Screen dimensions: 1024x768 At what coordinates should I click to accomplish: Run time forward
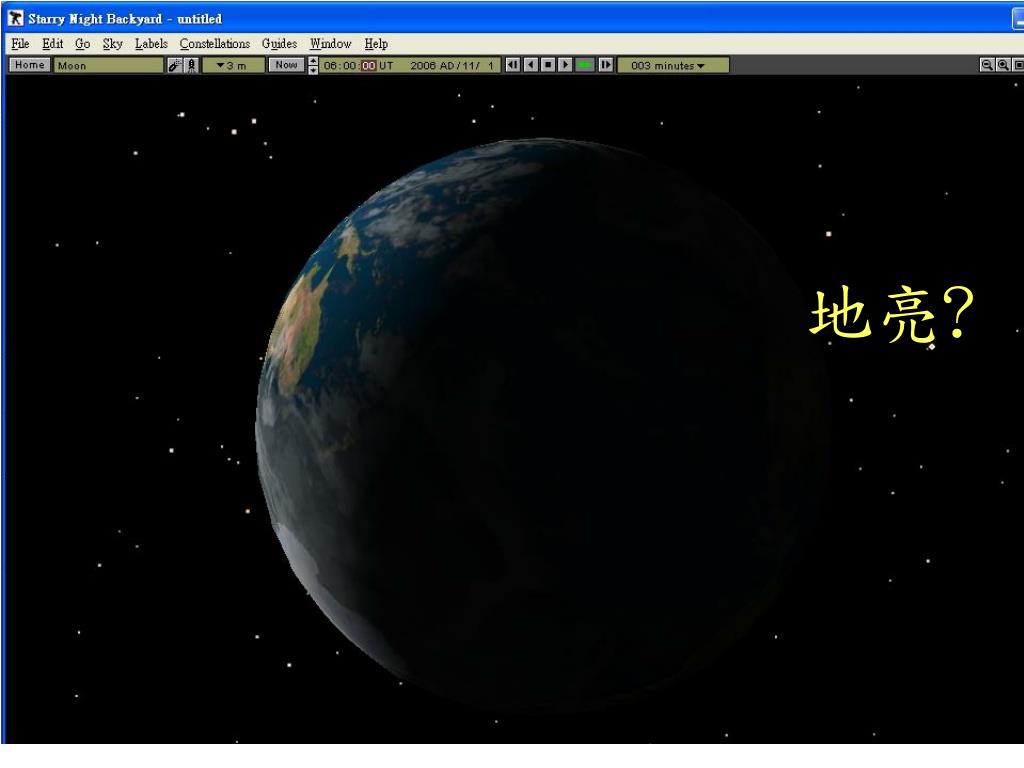(x=566, y=65)
